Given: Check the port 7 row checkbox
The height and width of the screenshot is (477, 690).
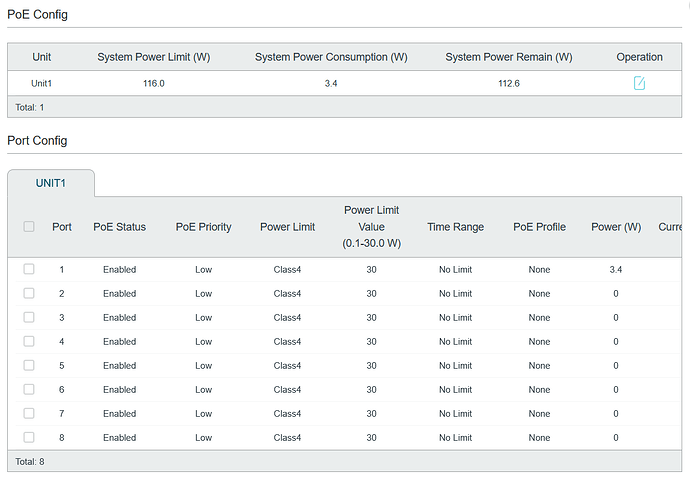Looking at the screenshot, I should point(29,413).
